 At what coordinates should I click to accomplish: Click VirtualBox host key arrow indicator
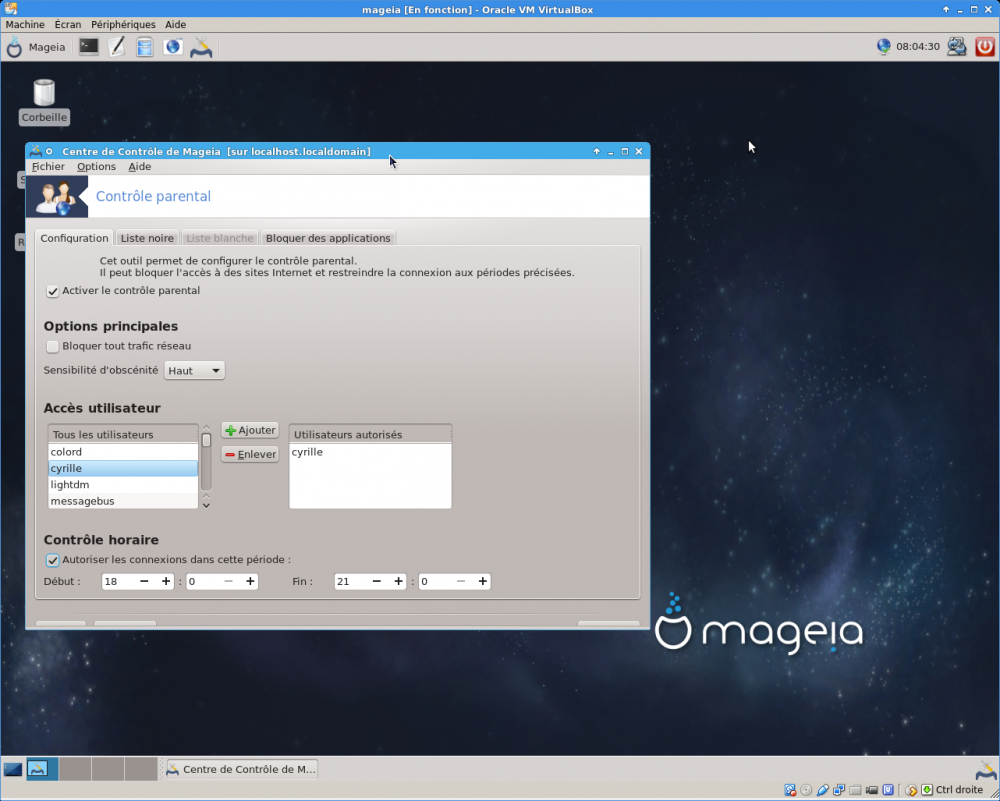coord(927,790)
